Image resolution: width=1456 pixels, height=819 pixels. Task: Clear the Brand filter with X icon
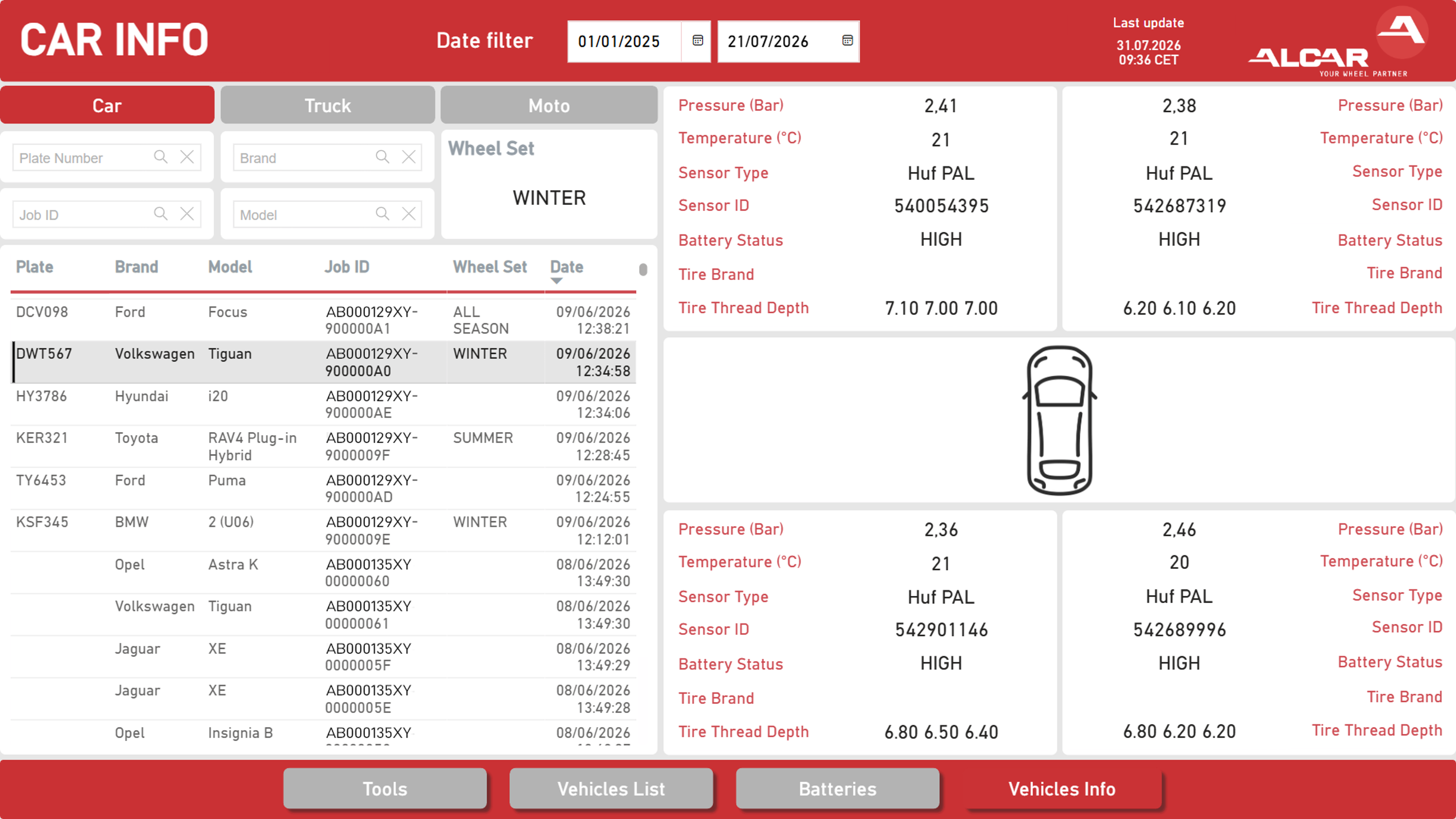pos(409,157)
